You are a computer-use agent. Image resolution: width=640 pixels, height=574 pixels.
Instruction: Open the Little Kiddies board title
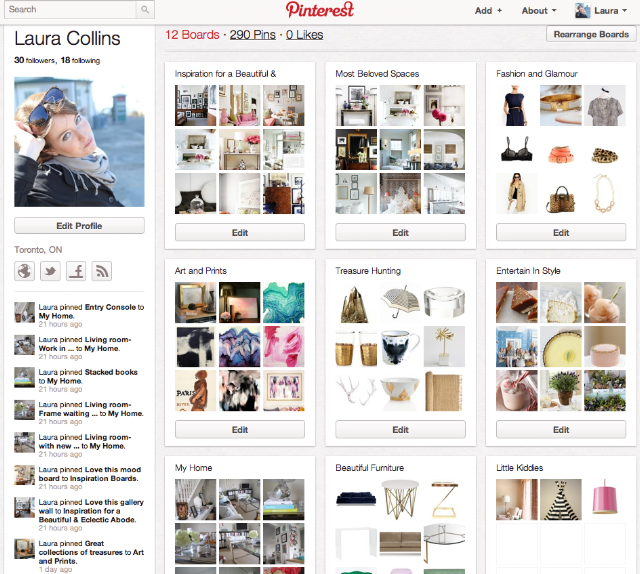pyautogui.click(x=520, y=468)
